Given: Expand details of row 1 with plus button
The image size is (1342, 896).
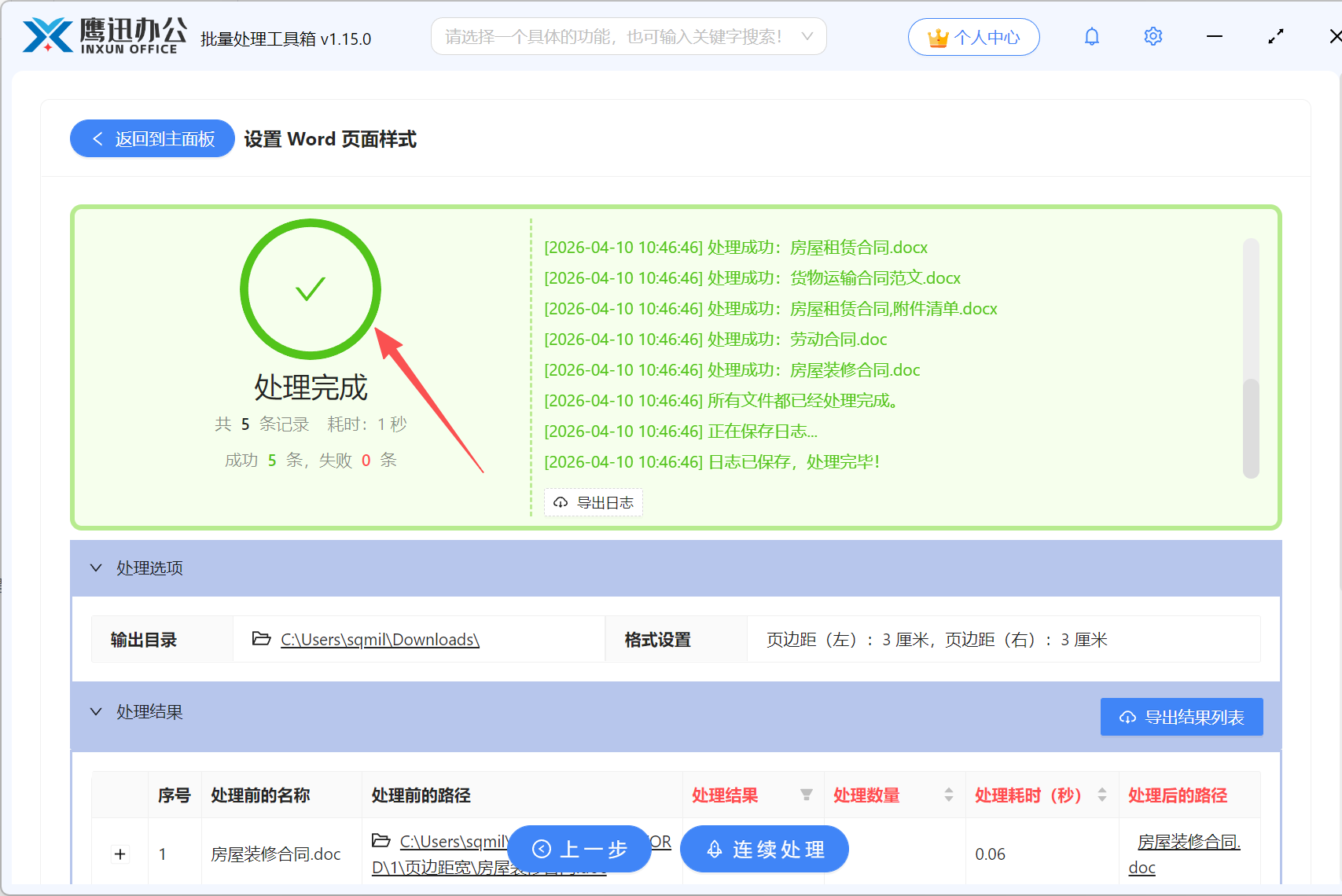Looking at the screenshot, I should tap(119, 854).
